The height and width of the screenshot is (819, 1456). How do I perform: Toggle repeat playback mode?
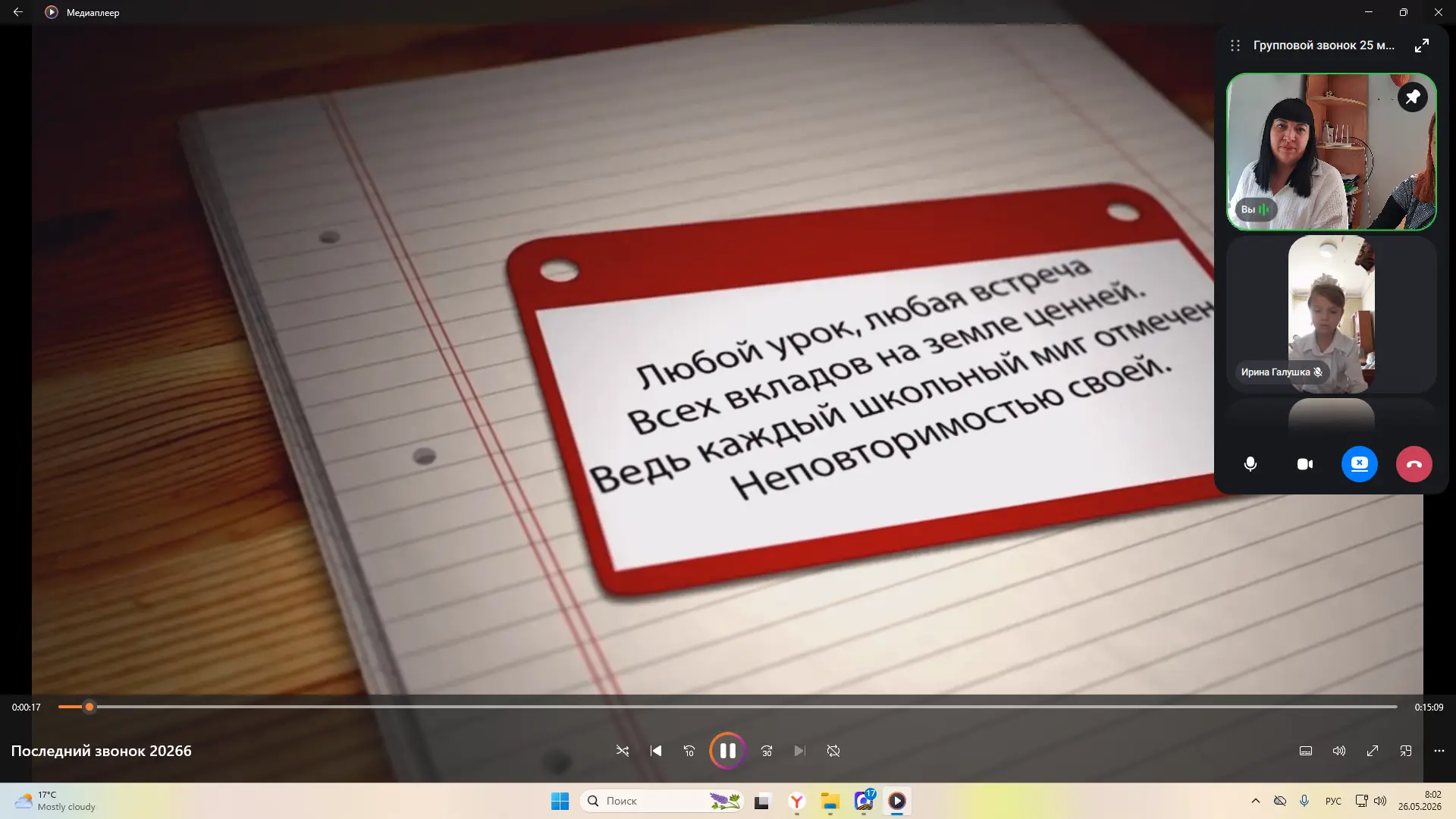[x=833, y=751]
